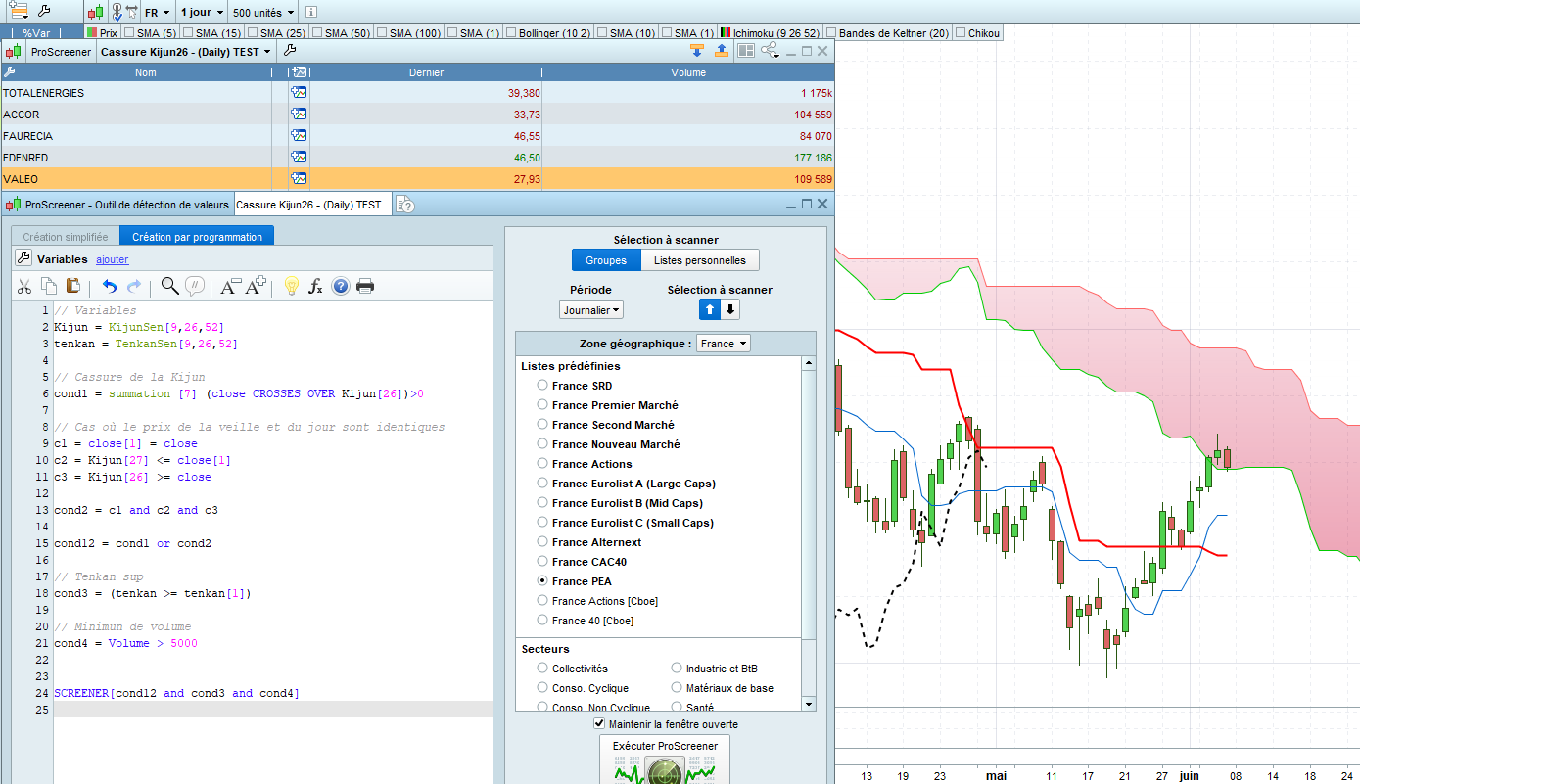The image size is (1548, 784).
Task: Open the 1 jour timeframe dropdown
Action: 202,13
